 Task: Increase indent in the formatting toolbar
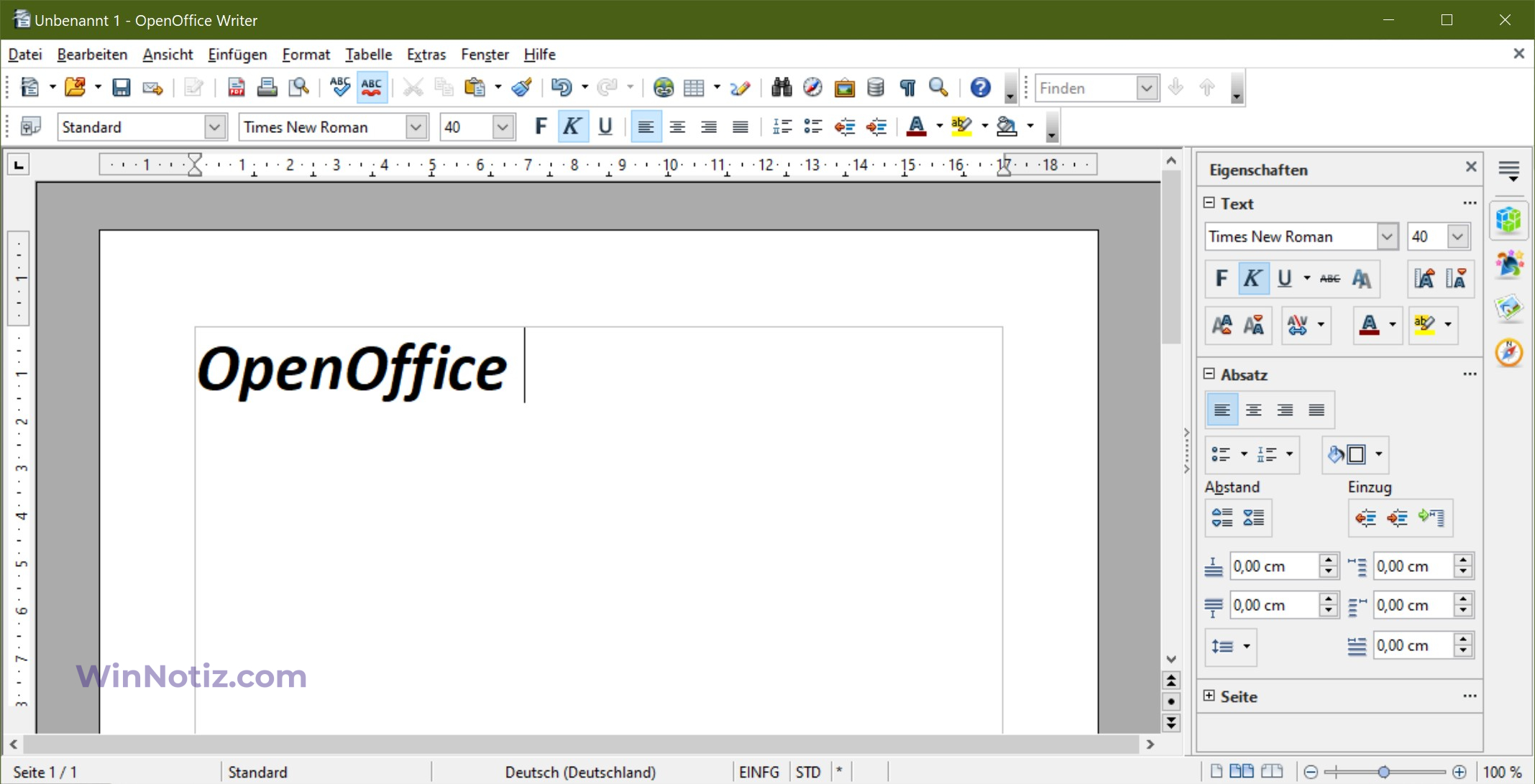876,127
